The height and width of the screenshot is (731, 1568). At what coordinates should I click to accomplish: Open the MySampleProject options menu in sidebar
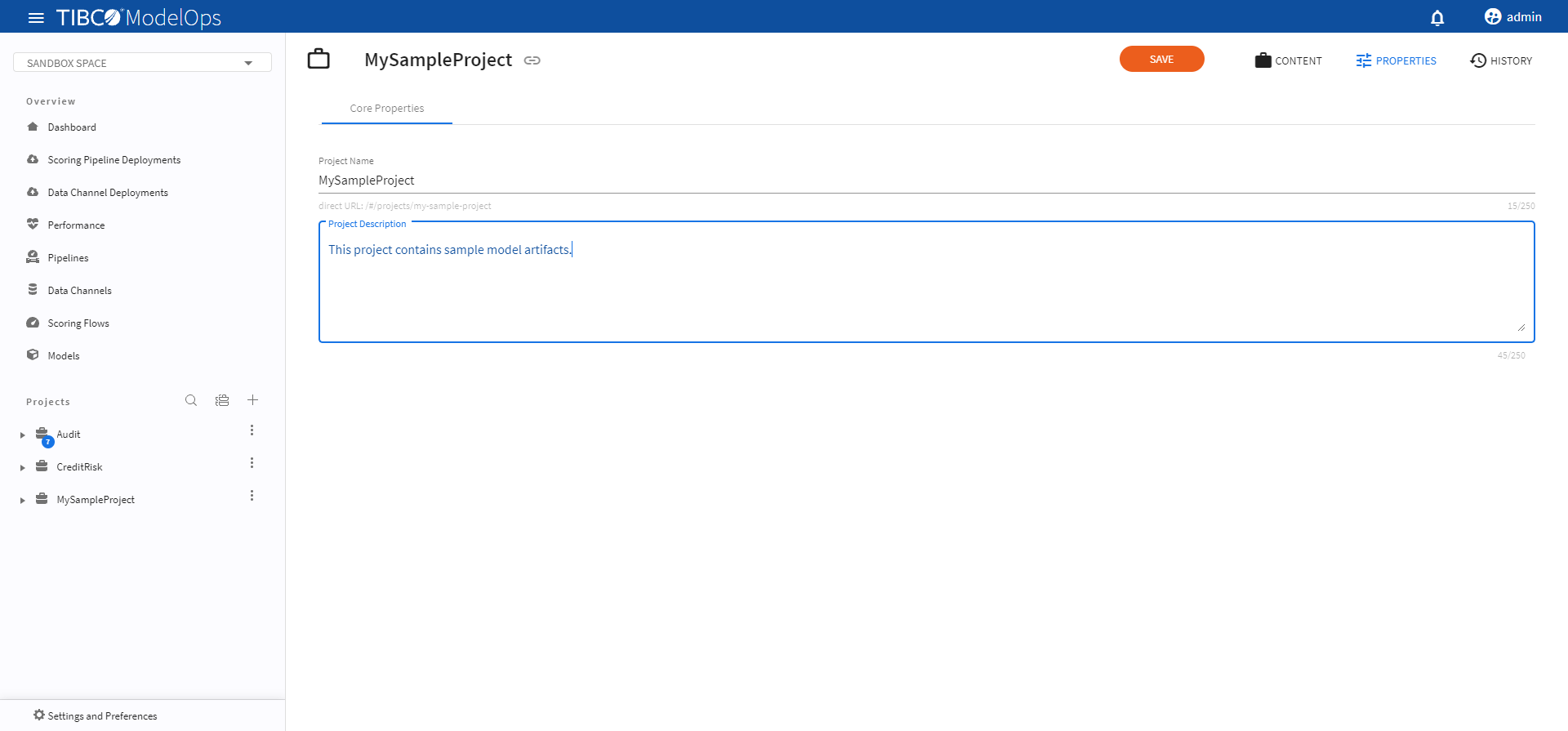coord(252,496)
